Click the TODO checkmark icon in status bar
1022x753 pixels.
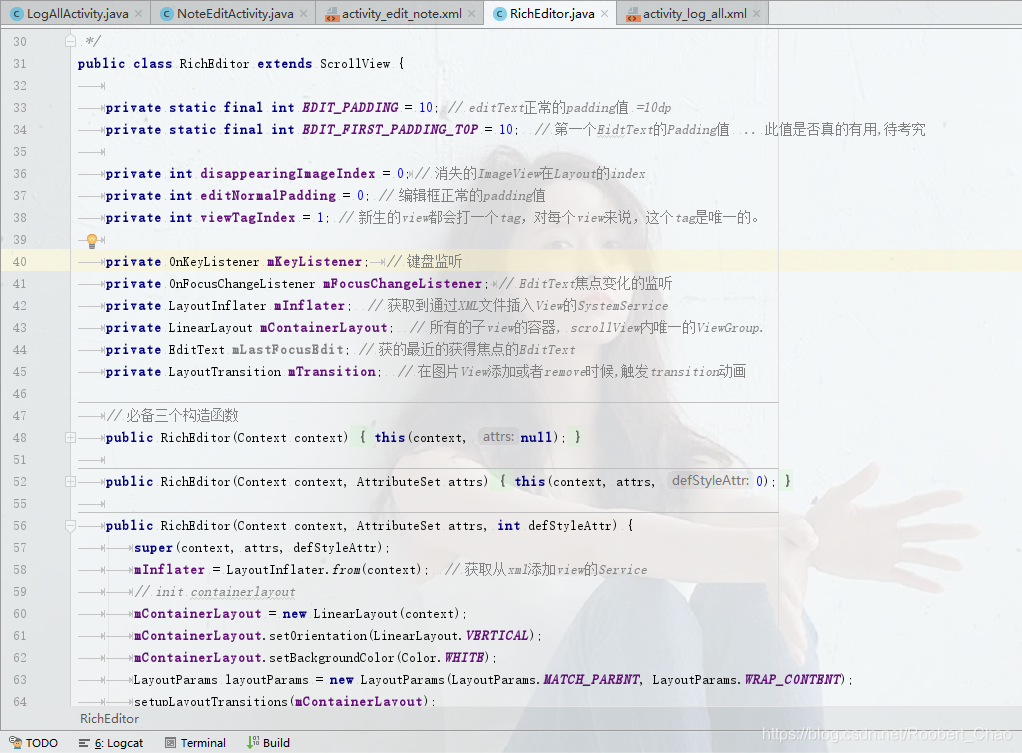pos(18,742)
